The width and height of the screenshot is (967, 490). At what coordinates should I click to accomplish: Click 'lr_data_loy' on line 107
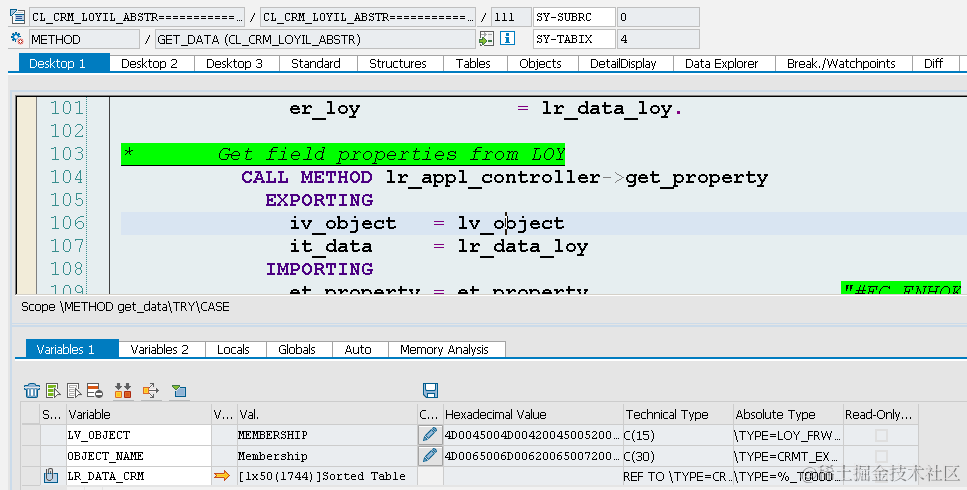522,247
